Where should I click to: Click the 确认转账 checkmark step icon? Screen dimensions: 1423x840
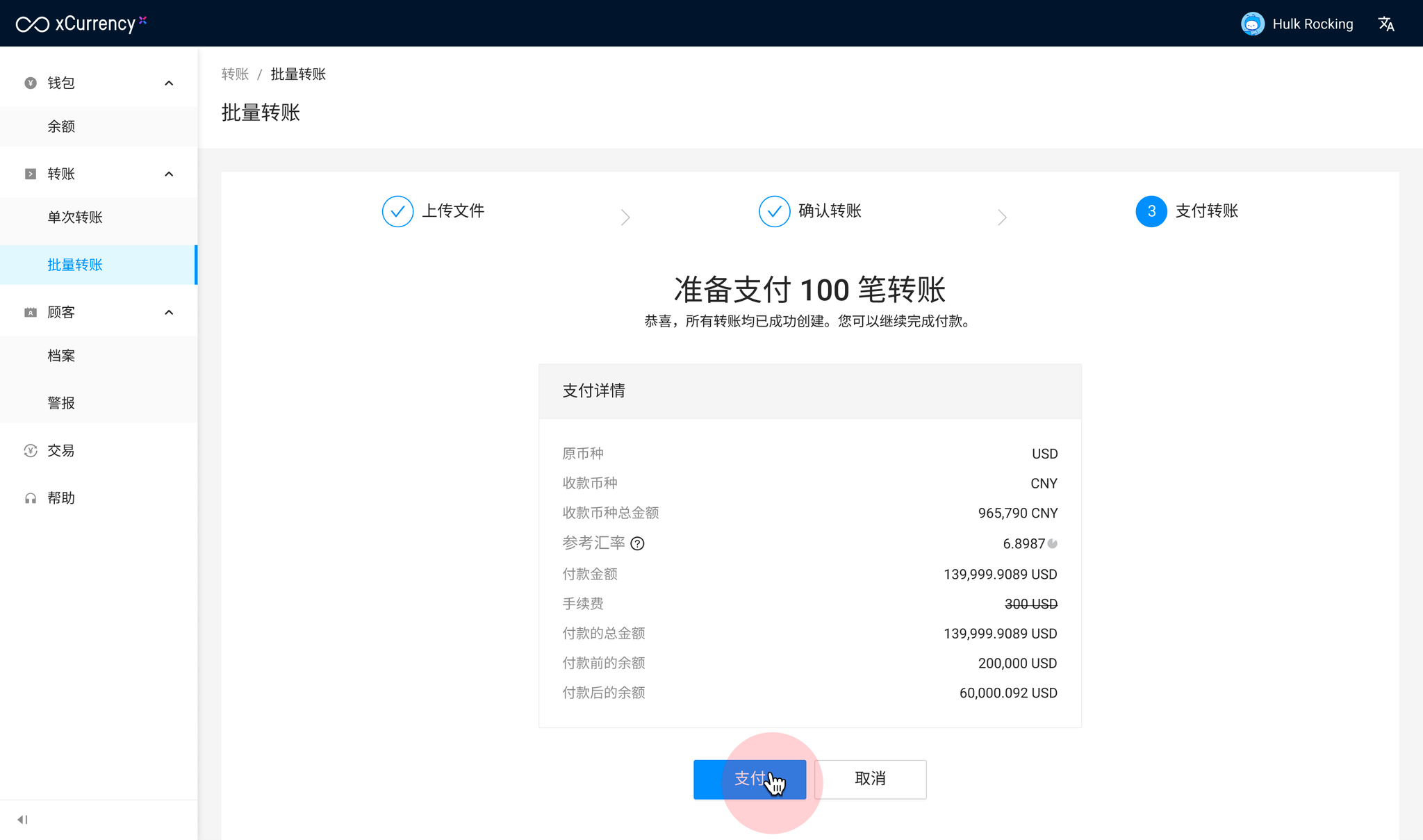tap(774, 211)
